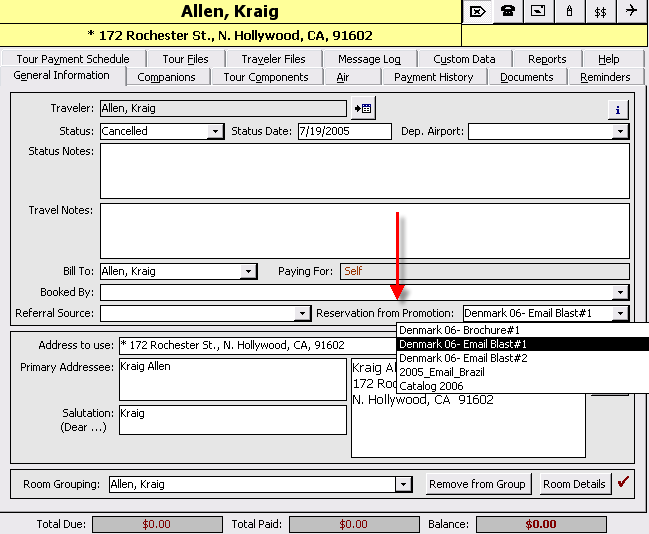The width and height of the screenshot is (649, 534).
Task: Click the blue info icon button
Action: tap(618, 109)
